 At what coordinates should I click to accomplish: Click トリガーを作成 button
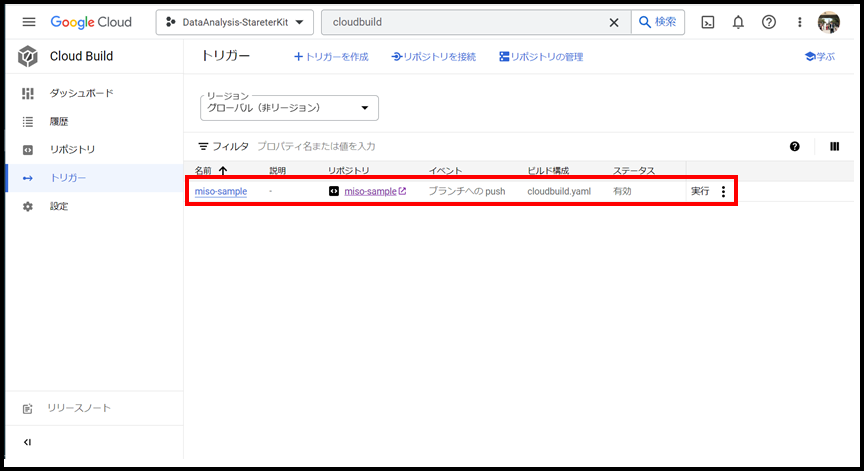331,57
